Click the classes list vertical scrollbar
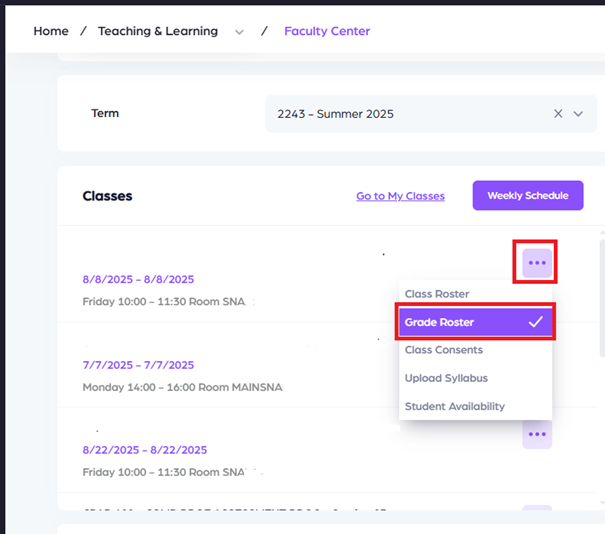 click(601, 300)
